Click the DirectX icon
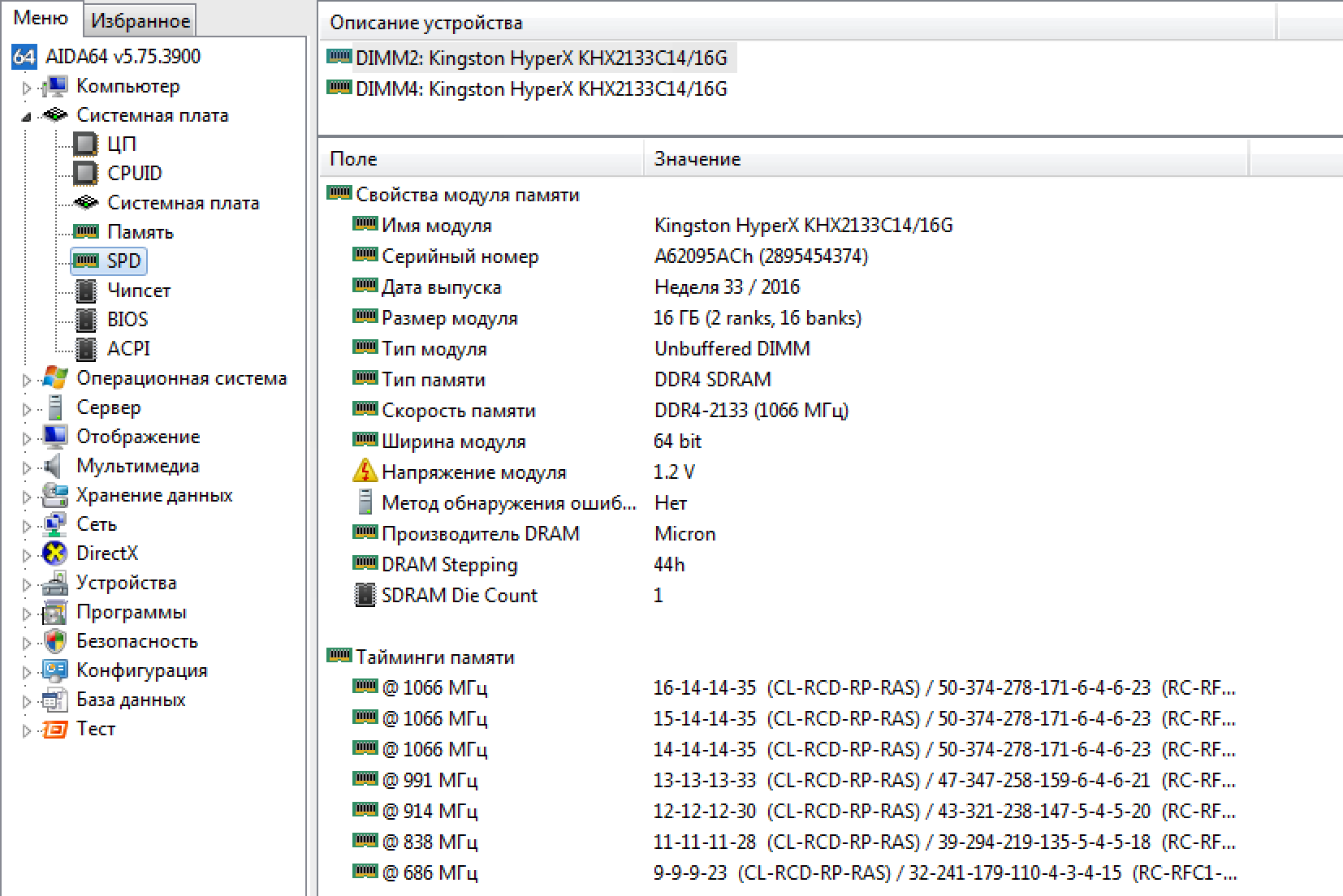This screenshot has width=1343, height=896. pyautogui.click(x=54, y=554)
